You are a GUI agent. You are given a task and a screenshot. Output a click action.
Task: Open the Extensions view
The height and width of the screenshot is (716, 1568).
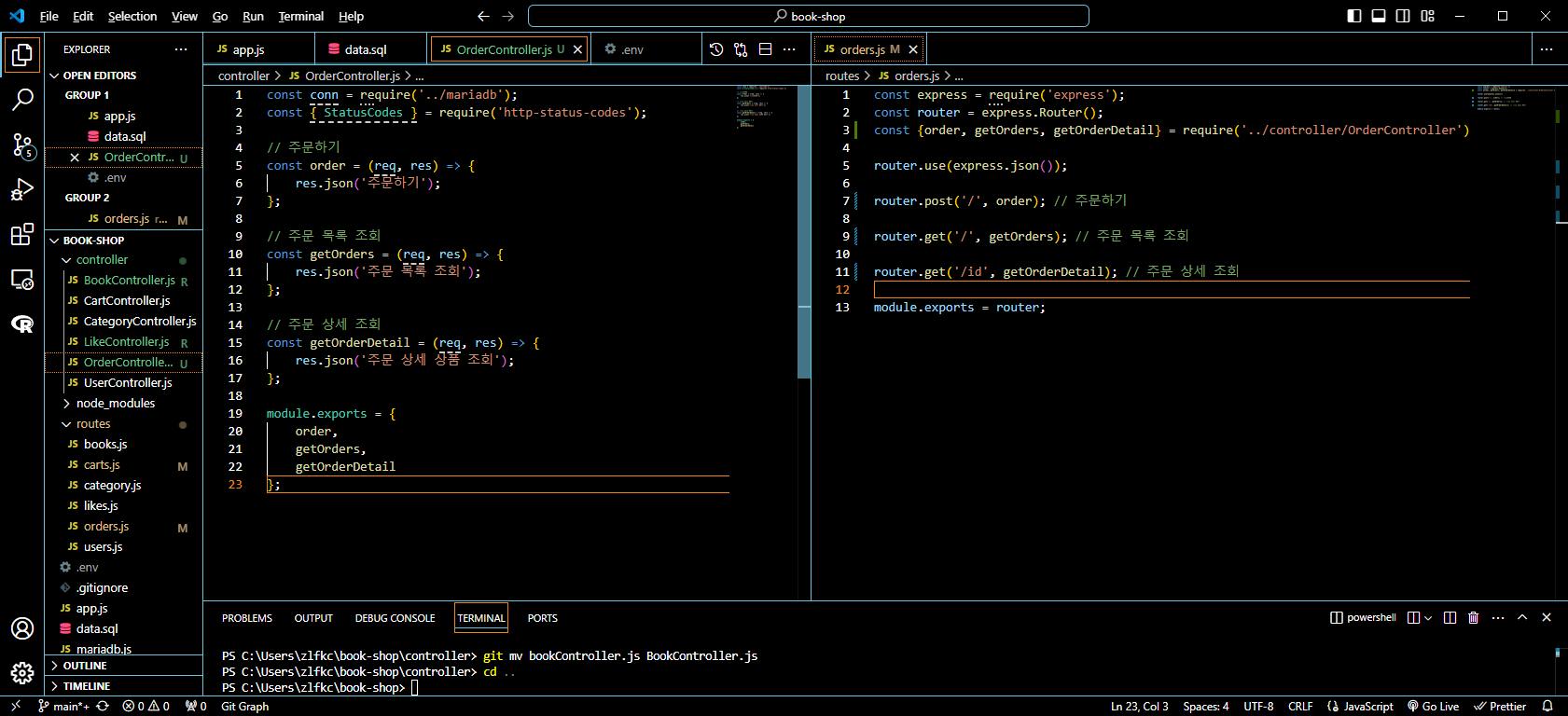pos(22,235)
